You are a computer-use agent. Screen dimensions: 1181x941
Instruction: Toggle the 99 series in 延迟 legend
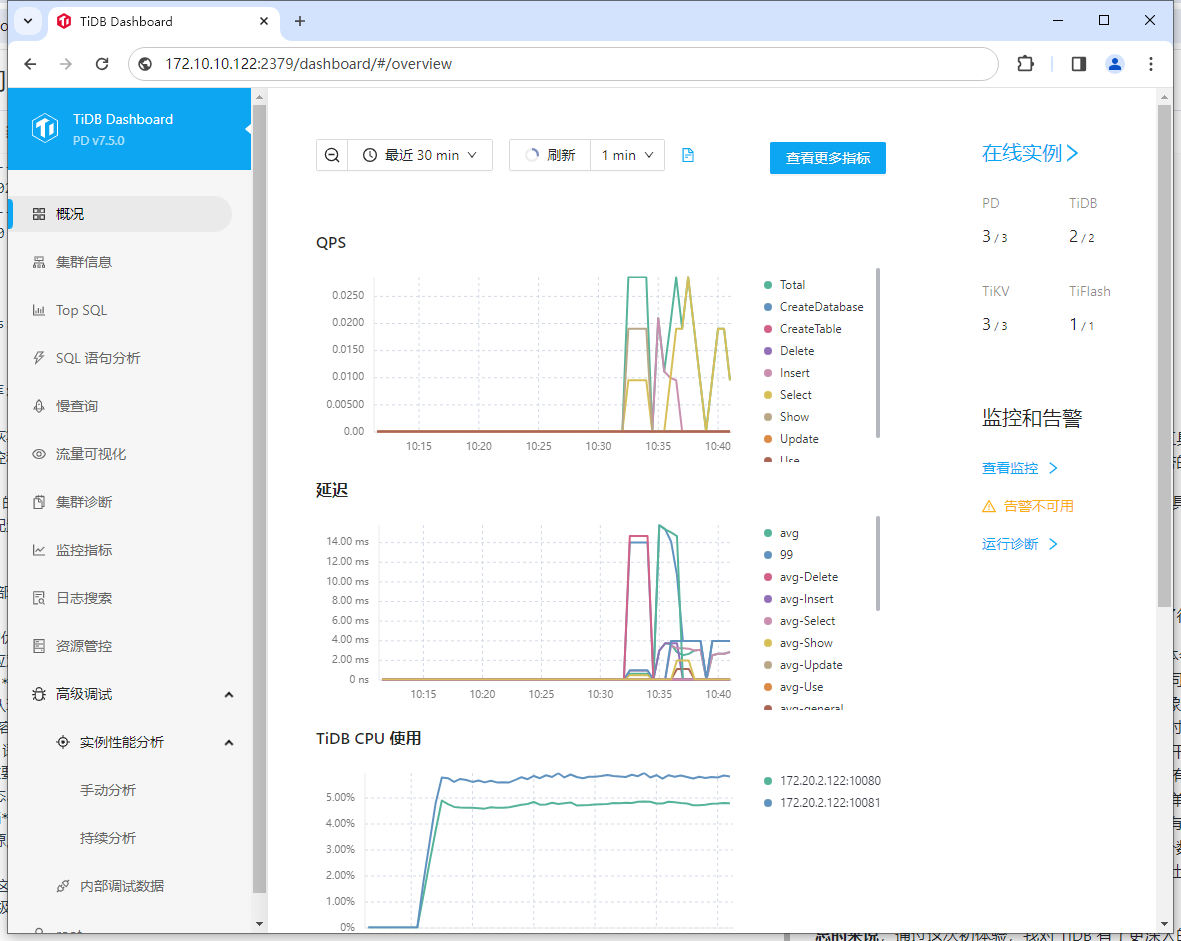[778, 555]
